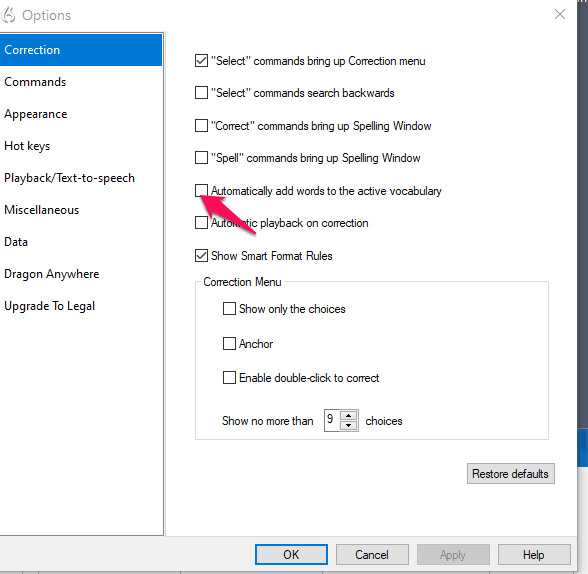Click the choices number input field

[x=332, y=420]
